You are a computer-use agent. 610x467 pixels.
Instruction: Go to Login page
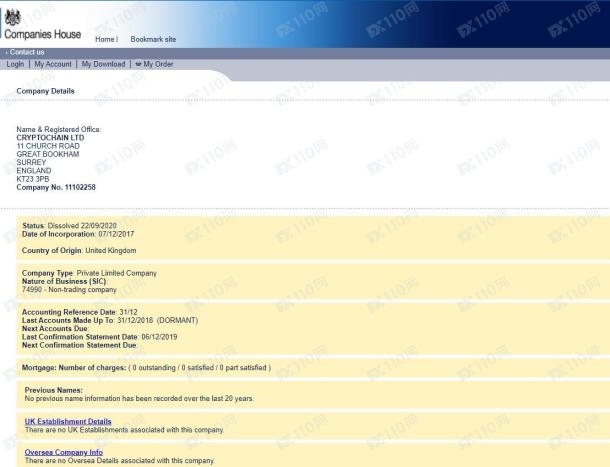(15, 64)
